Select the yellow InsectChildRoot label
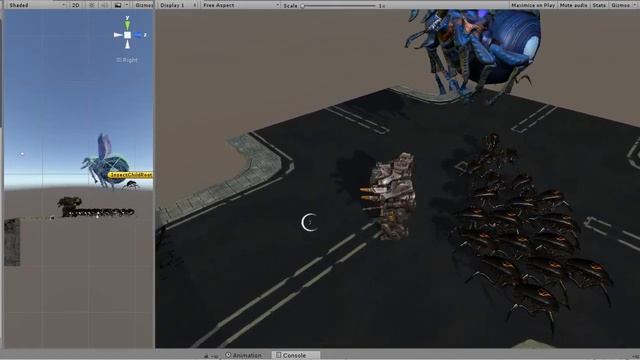 coord(131,175)
